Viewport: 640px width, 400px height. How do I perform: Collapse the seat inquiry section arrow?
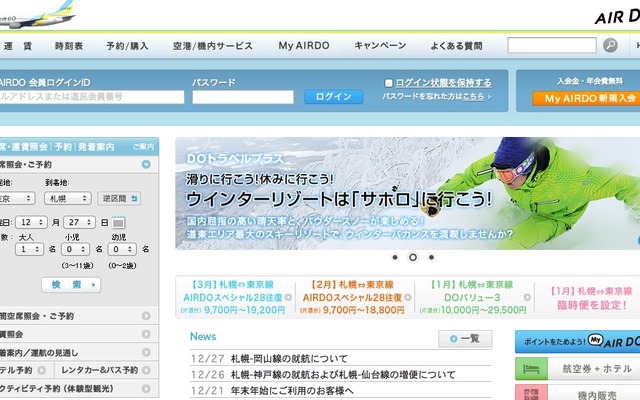[146, 164]
